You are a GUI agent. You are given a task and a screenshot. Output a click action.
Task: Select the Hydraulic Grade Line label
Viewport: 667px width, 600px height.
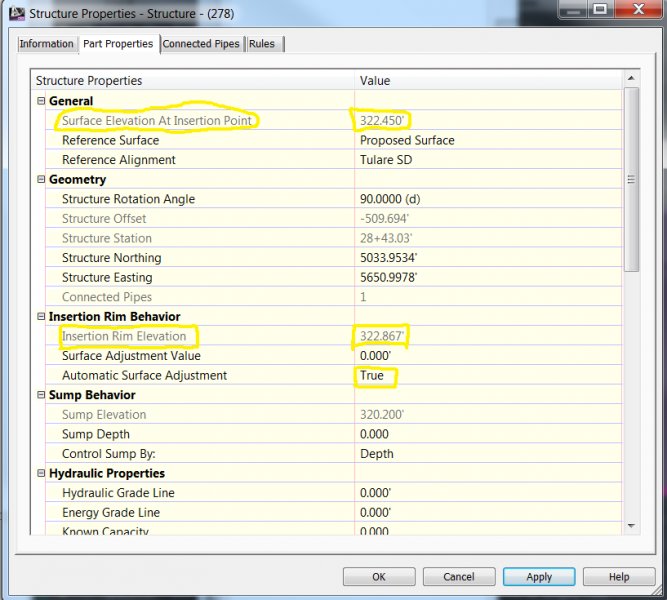(x=118, y=492)
